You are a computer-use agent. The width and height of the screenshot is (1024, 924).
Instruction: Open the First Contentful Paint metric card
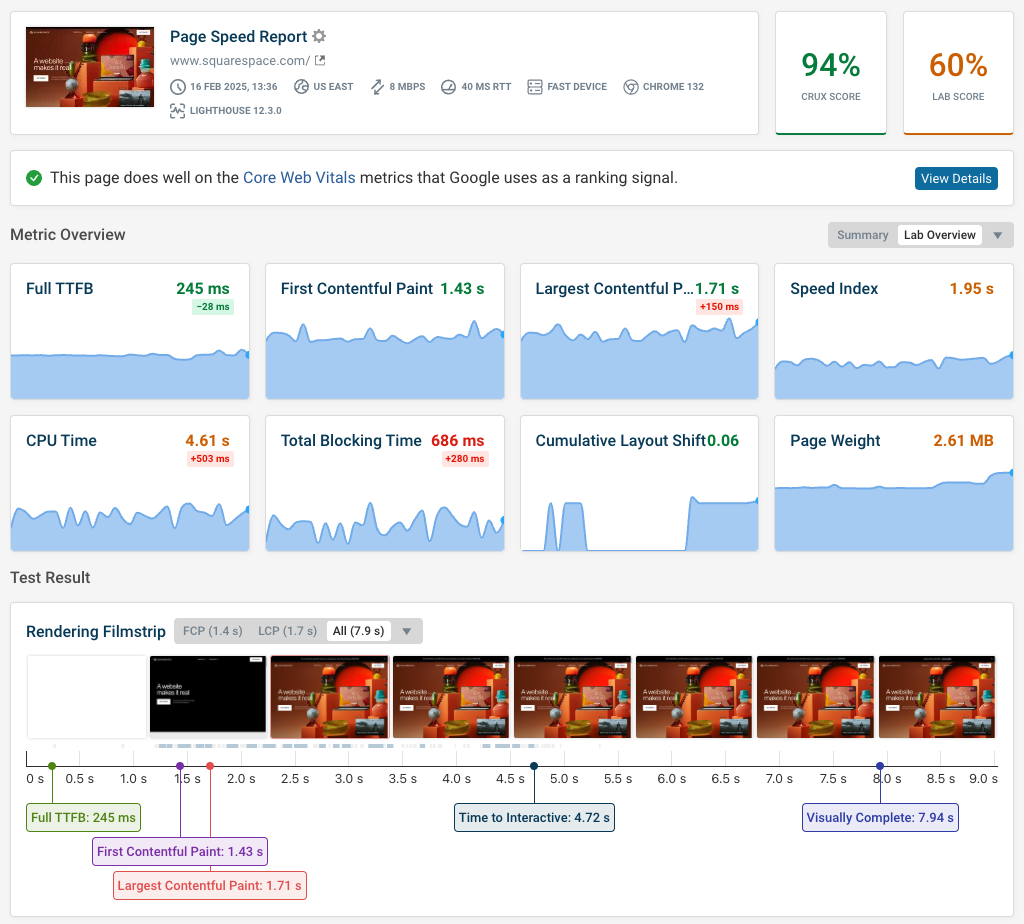(x=385, y=331)
